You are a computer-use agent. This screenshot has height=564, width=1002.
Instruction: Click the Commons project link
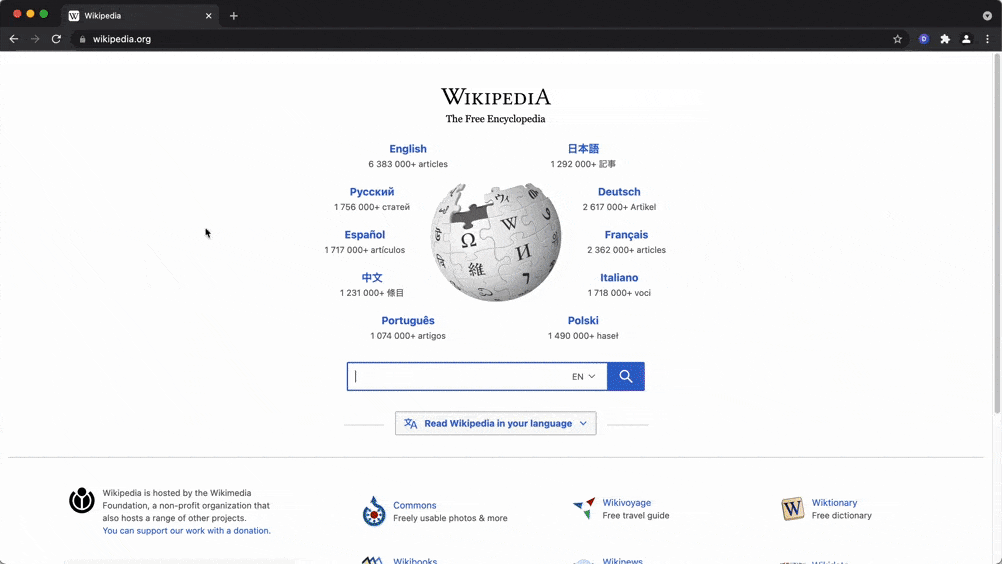coord(414,505)
